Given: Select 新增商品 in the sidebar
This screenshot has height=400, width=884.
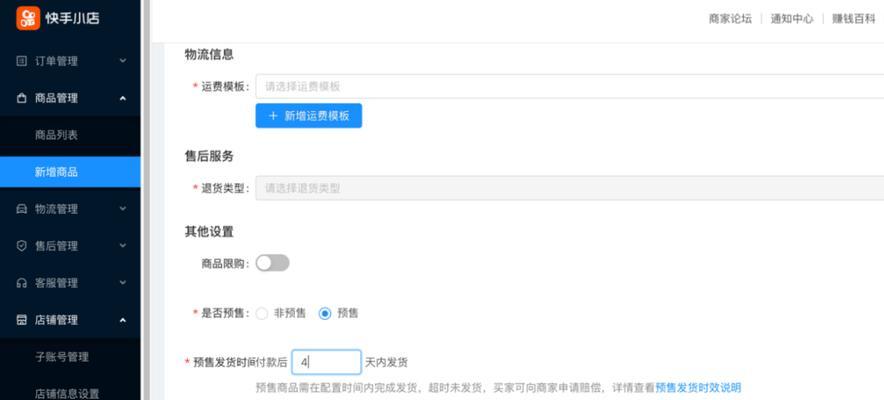Looking at the screenshot, I should (70, 172).
